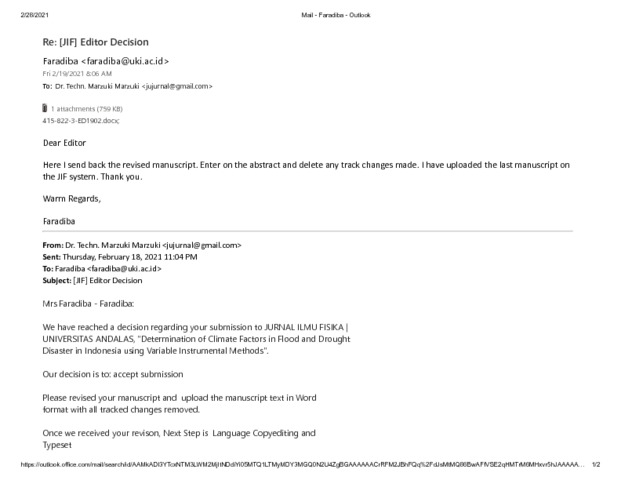Image resolution: width=621 pixels, height=480 pixels.
Task: Open the outlook.office.com URL at page footer
Action: coord(303,464)
